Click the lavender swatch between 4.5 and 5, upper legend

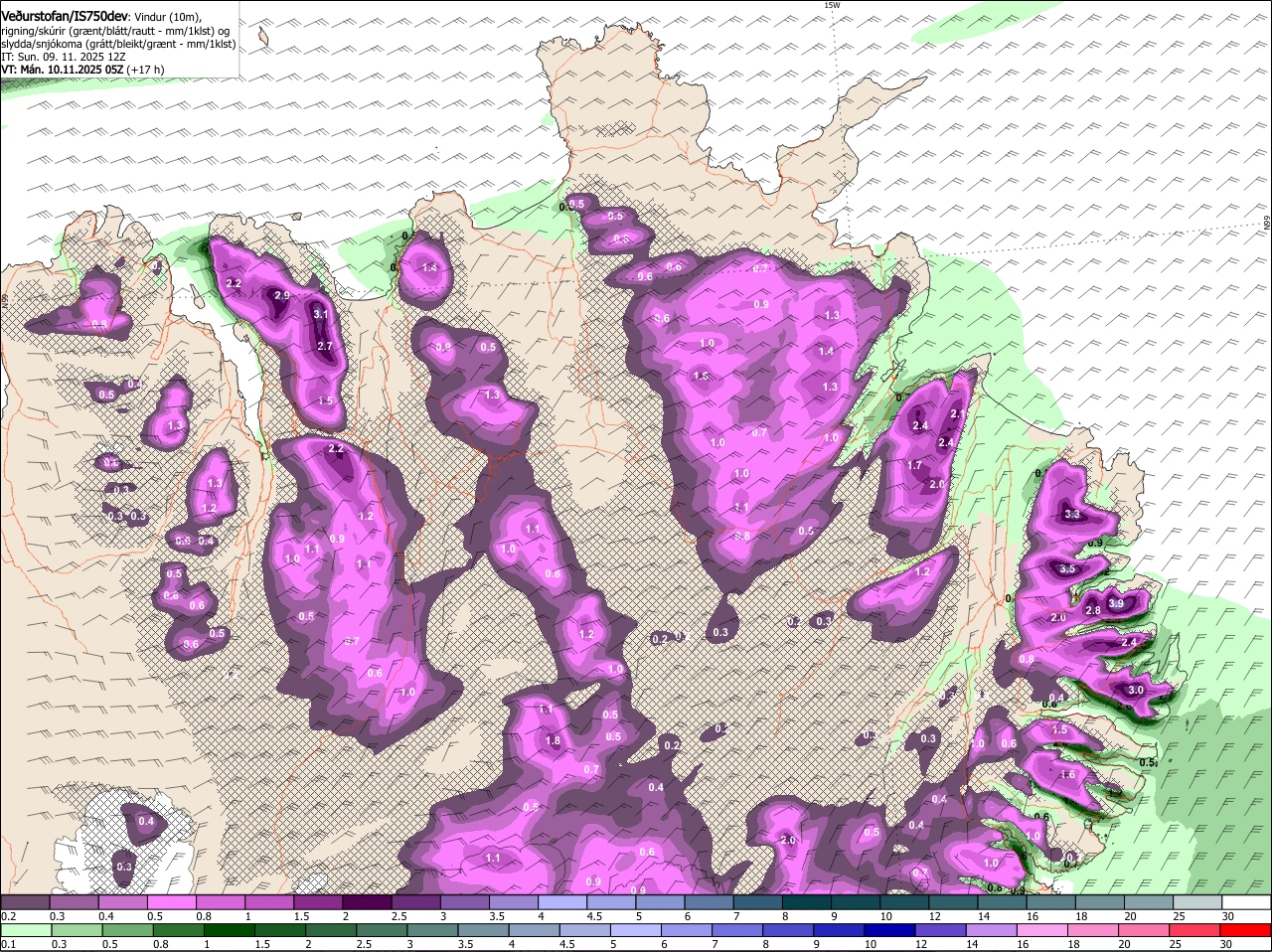pyautogui.click(x=611, y=901)
